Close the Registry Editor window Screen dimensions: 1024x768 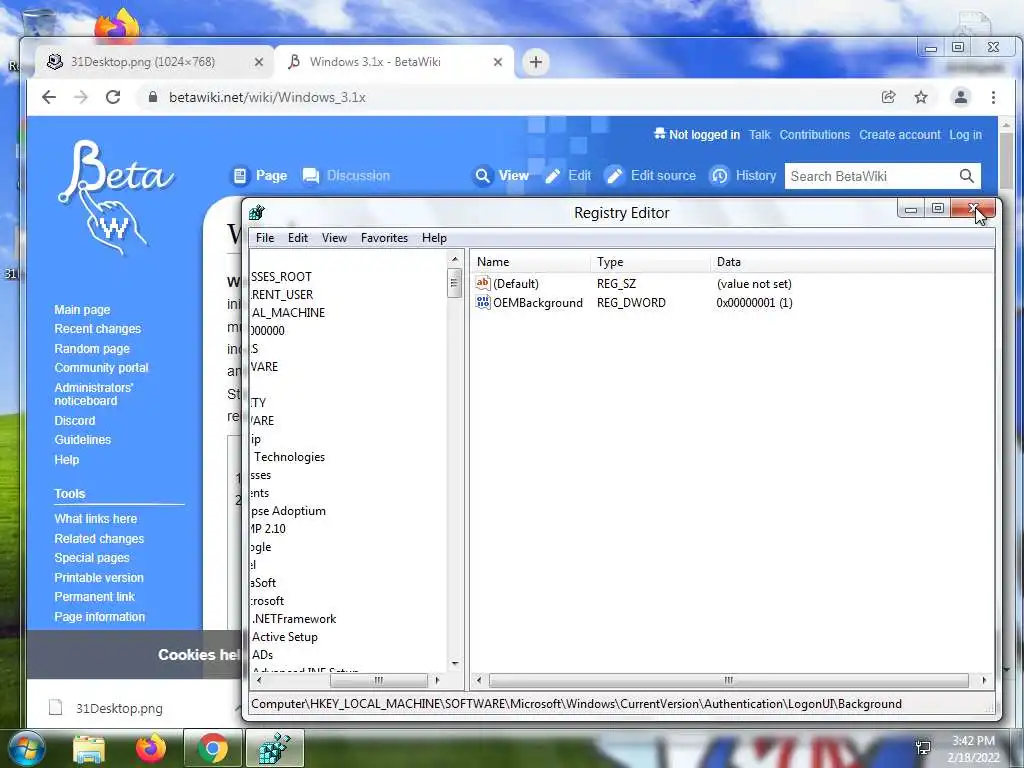973,209
